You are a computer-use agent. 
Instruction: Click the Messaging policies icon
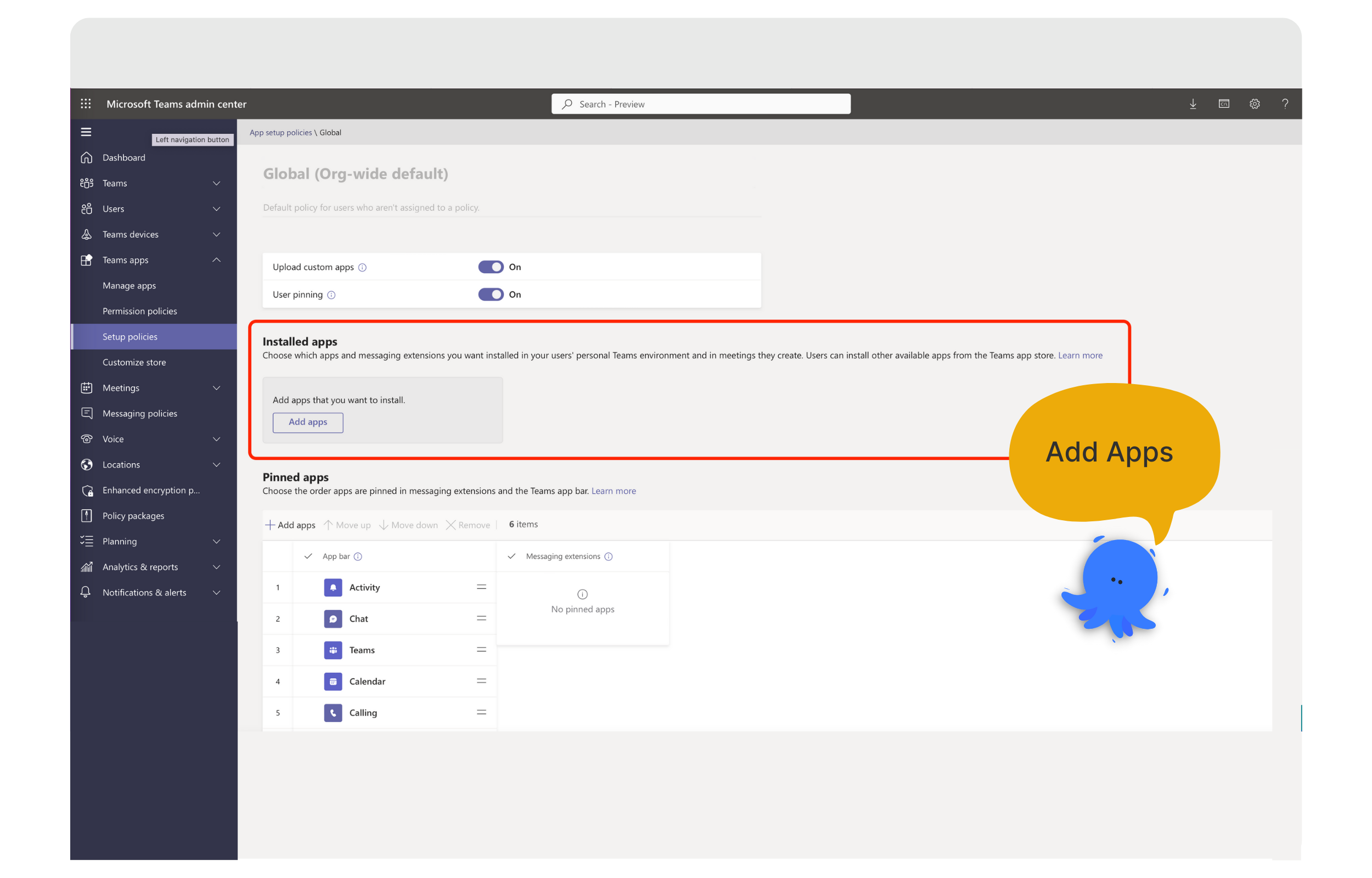pyautogui.click(x=87, y=413)
